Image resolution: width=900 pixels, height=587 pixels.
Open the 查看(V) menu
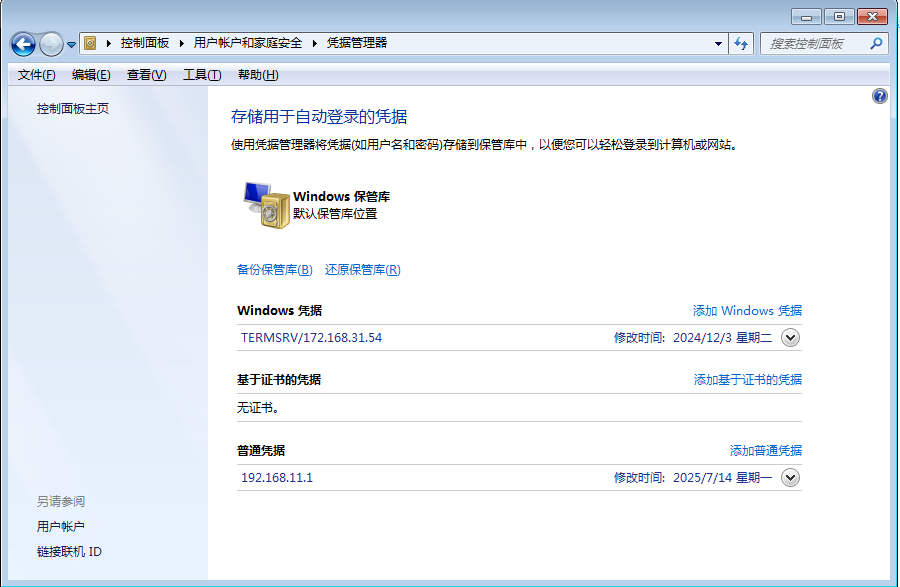coord(146,75)
